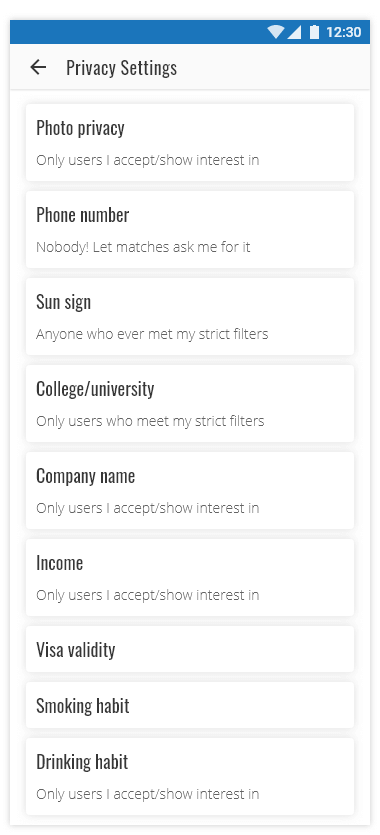Open the Income privacy setting
The height and width of the screenshot is (835, 380).
click(190, 577)
